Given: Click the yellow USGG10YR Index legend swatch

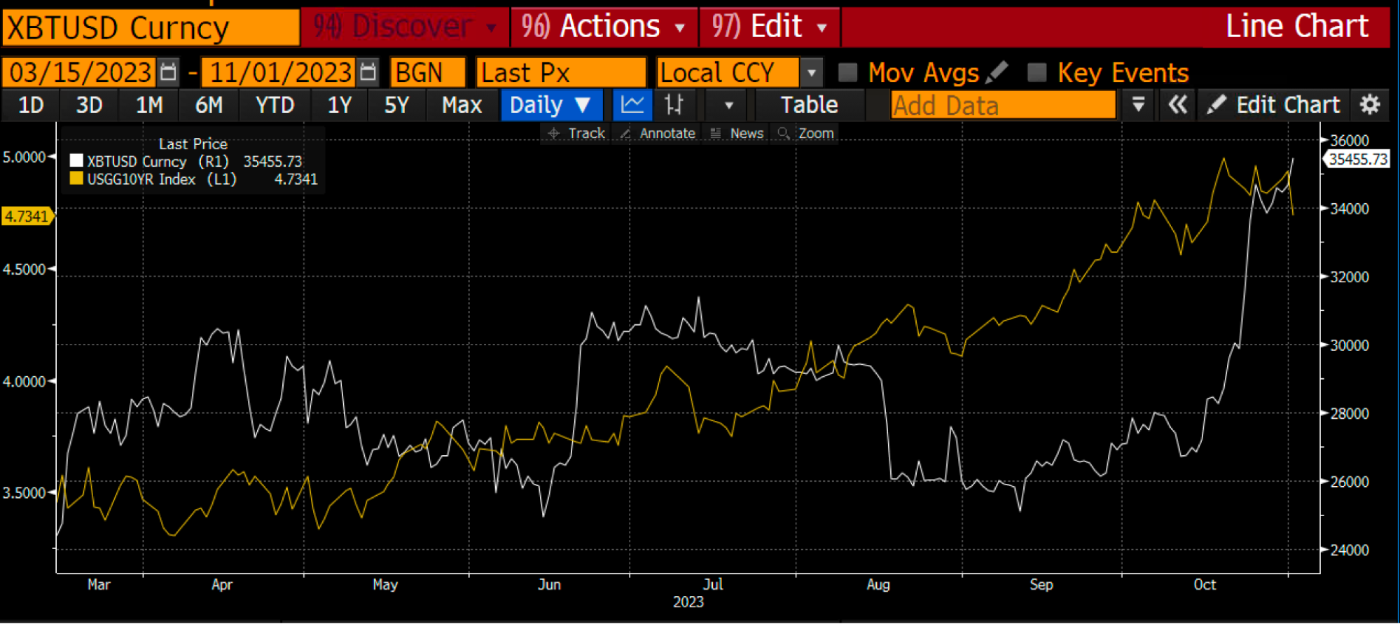Looking at the screenshot, I should tap(77, 179).
